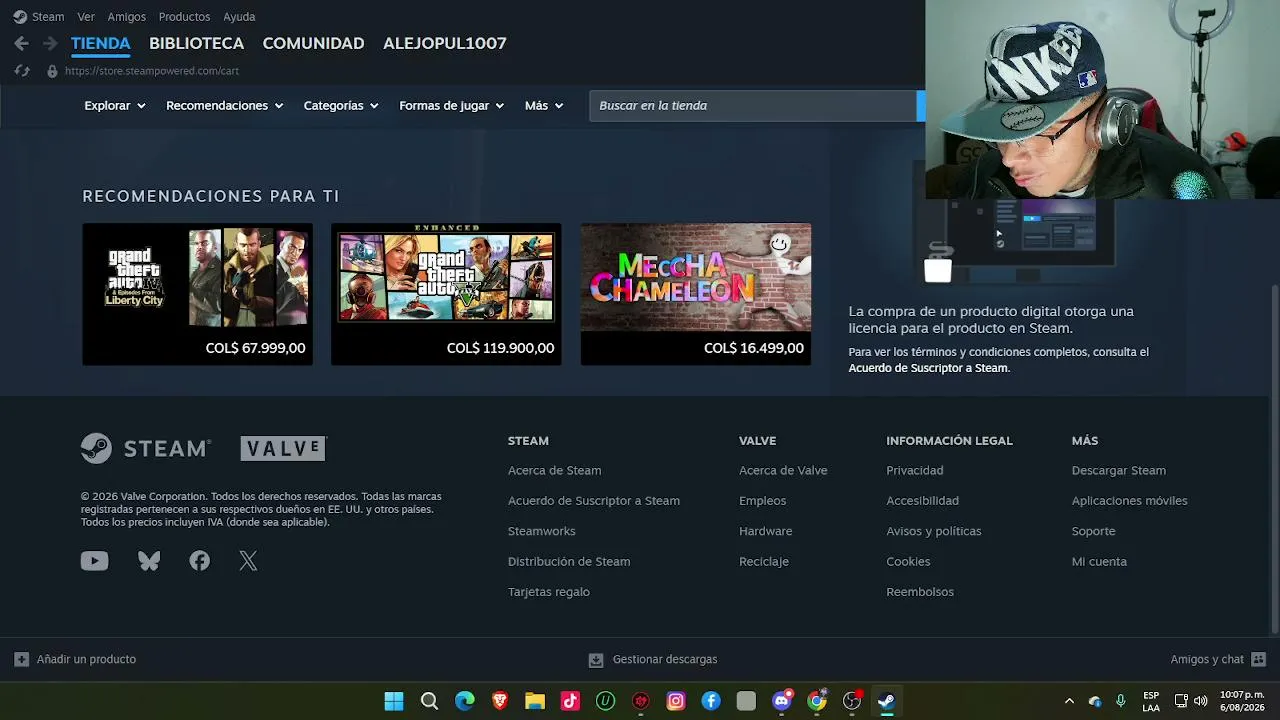Click the Valve logo in the footer

pyautogui.click(x=283, y=448)
